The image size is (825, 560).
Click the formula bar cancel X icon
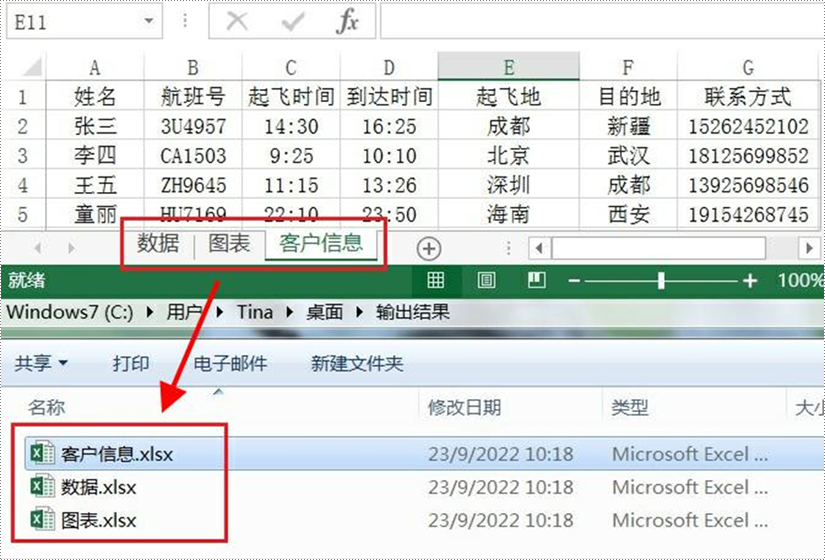(x=237, y=22)
